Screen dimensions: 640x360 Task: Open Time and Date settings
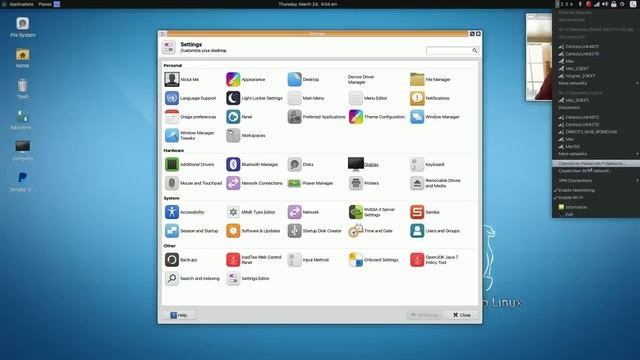(371, 231)
